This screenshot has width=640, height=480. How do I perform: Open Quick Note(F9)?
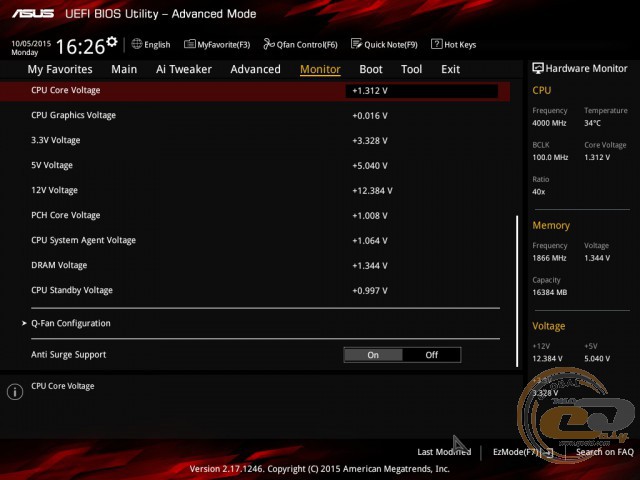click(x=384, y=44)
